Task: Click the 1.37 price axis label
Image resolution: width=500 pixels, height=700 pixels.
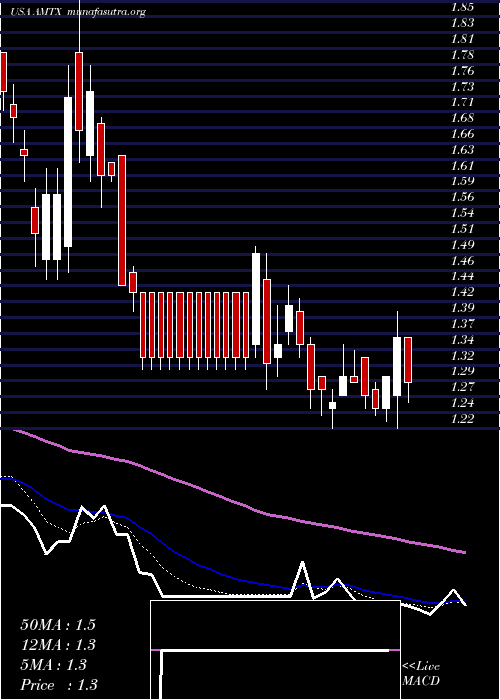Action: point(462,324)
